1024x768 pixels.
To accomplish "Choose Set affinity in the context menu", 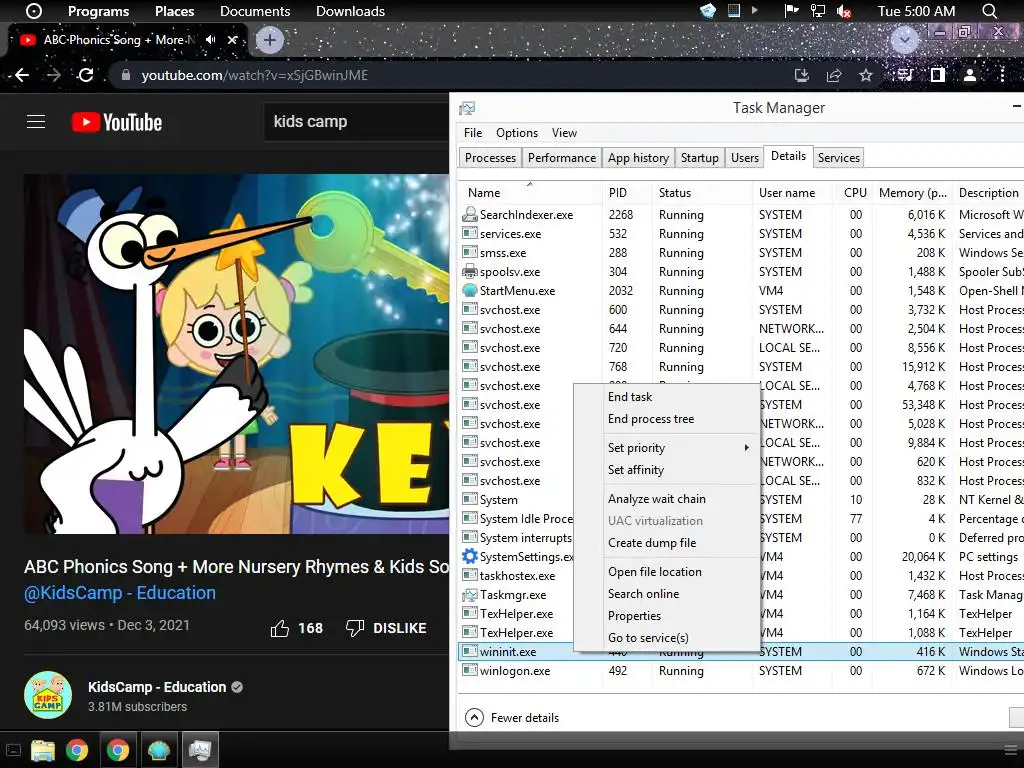I will click(x=666, y=470).
